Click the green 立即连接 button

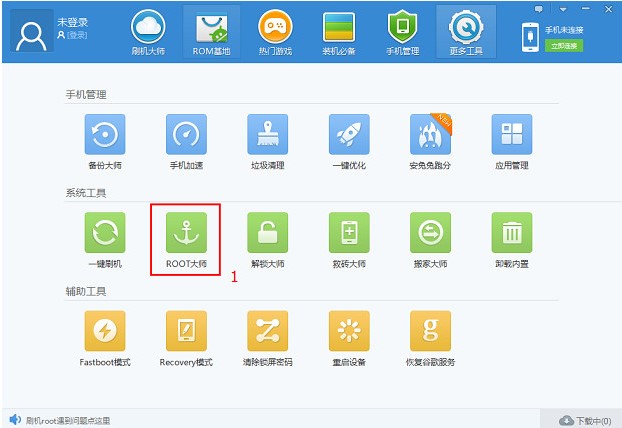(563, 46)
